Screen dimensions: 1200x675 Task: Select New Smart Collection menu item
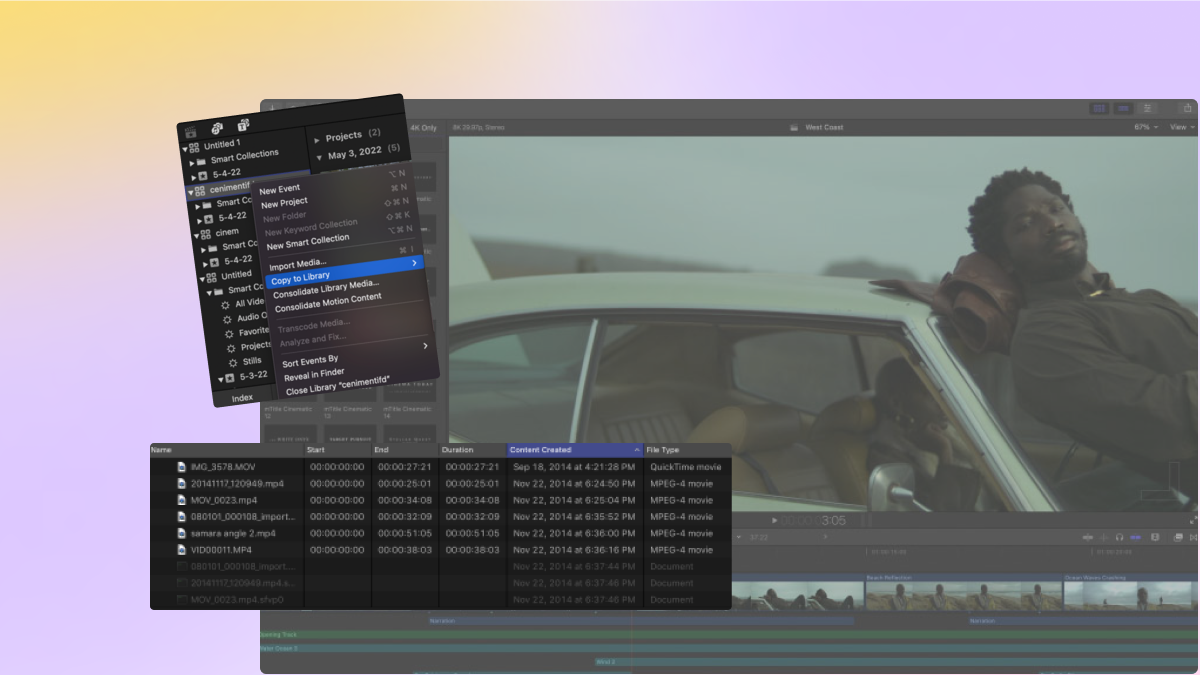point(308,243)
